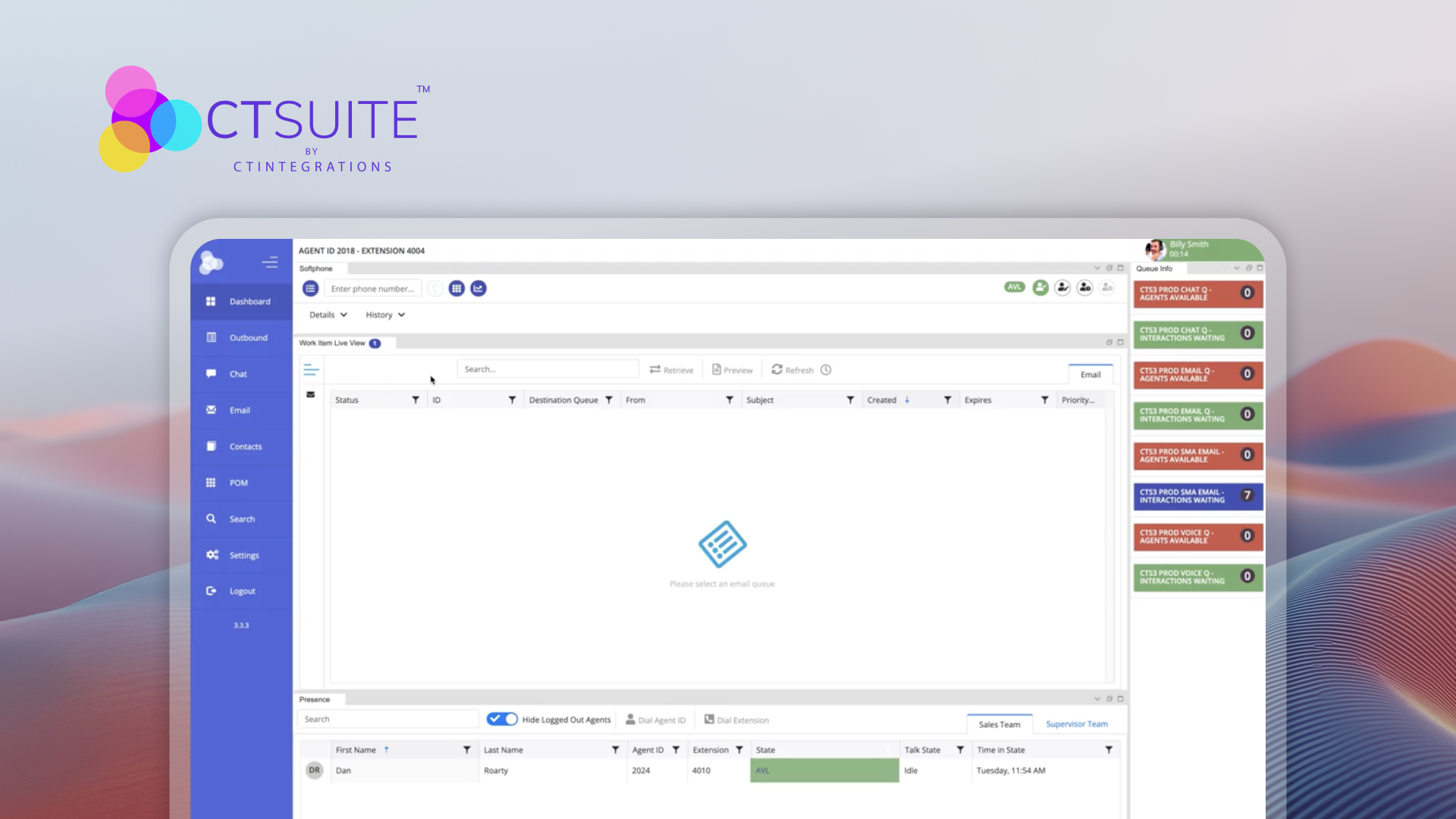Expand the History dropdown
The width and height of the screenshot is (1456, 819).
coord(385,315)
